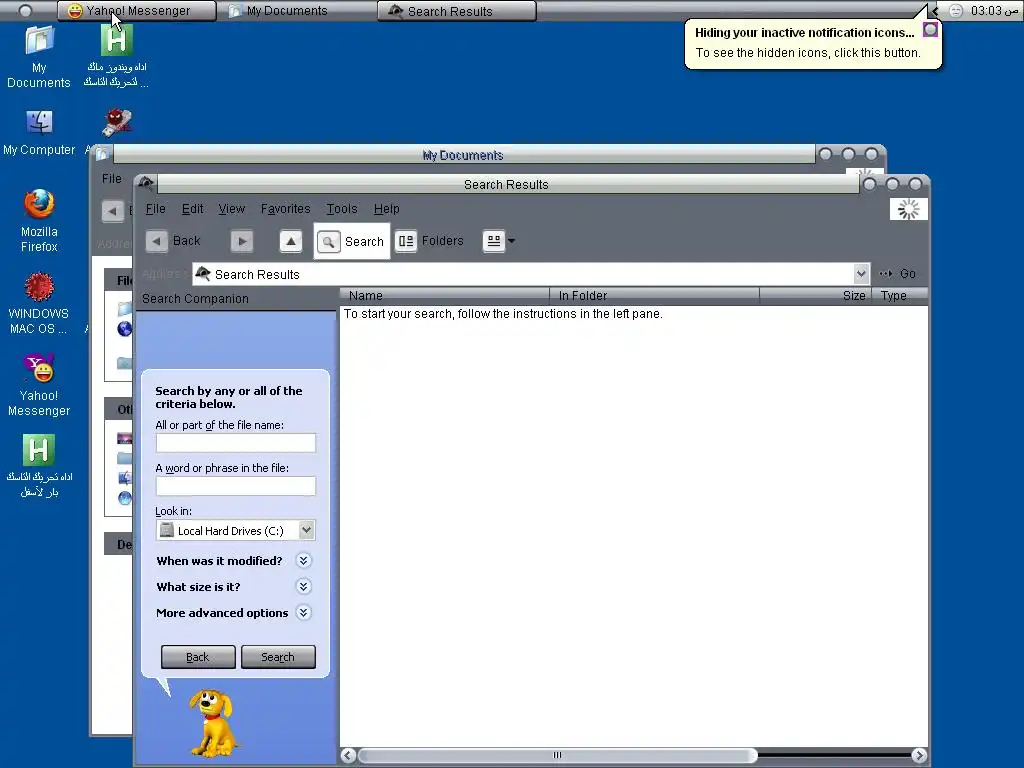Open the File menu in Search Results

coord(155,209)
